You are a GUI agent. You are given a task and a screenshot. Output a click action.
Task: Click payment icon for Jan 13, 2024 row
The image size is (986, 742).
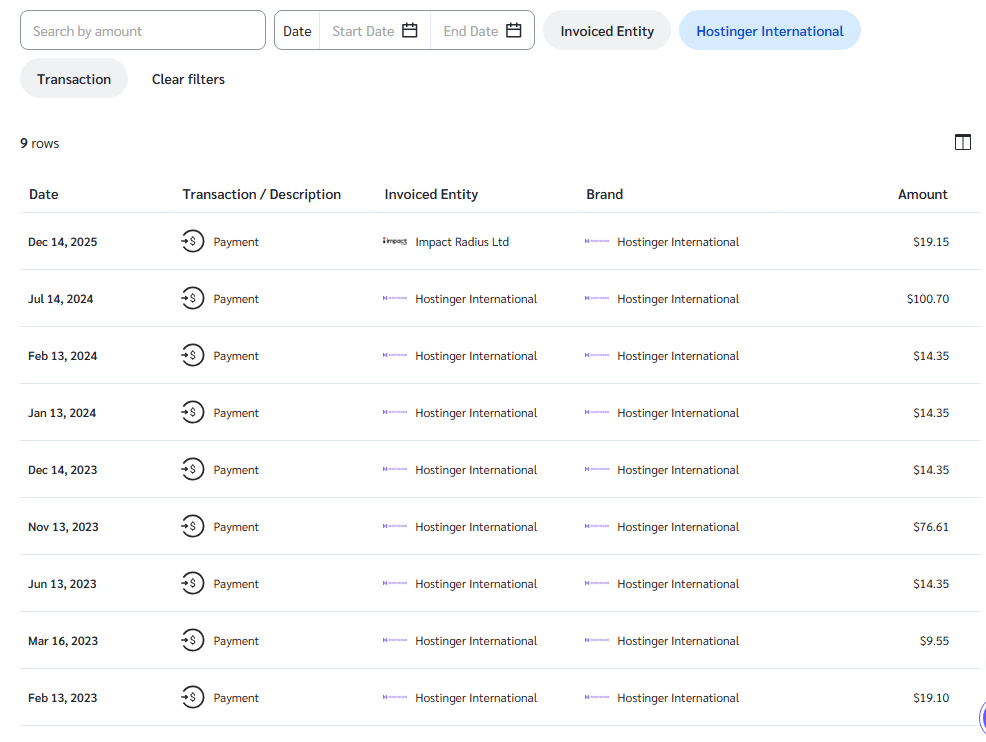(x=192, y=413)
